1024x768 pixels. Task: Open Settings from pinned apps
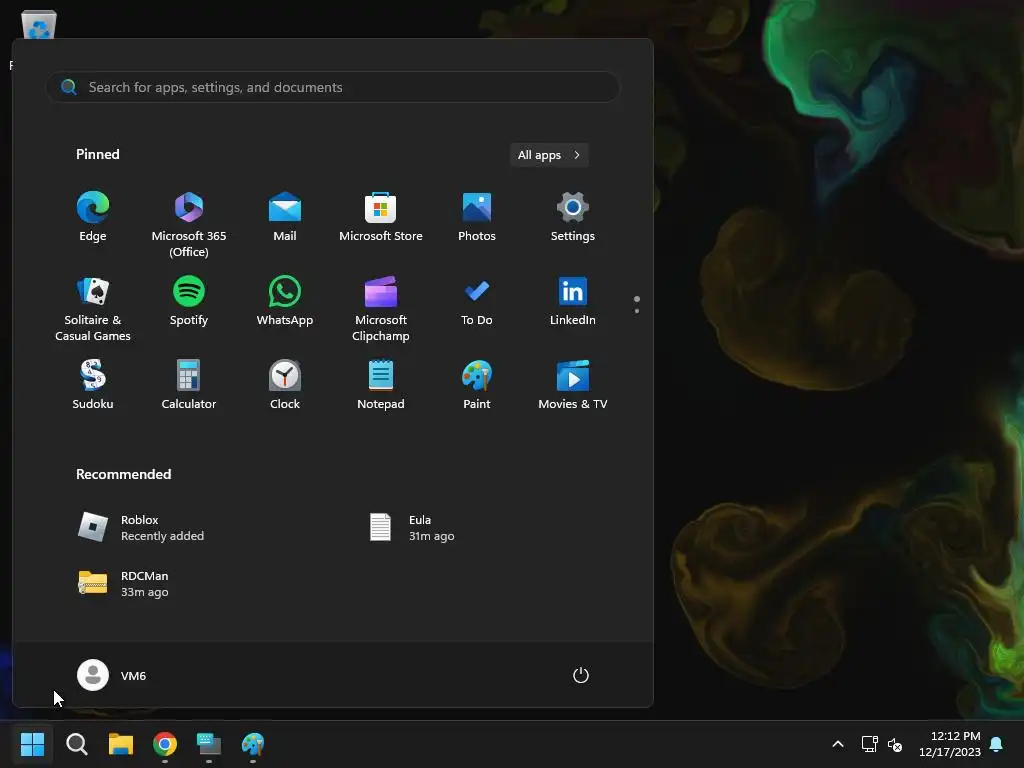(573, 217)
